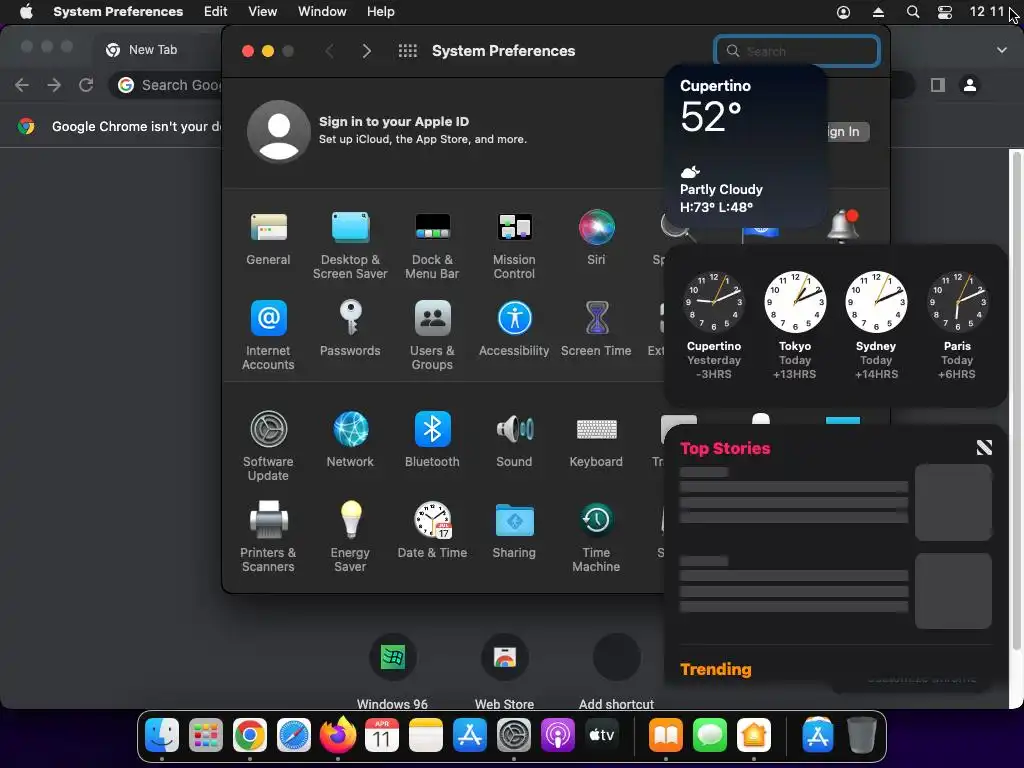Viewport: 1024px width, 768px height.
Task: Click Chrome's back arrow
Action: pyautogui.click(x=22, y=85)
